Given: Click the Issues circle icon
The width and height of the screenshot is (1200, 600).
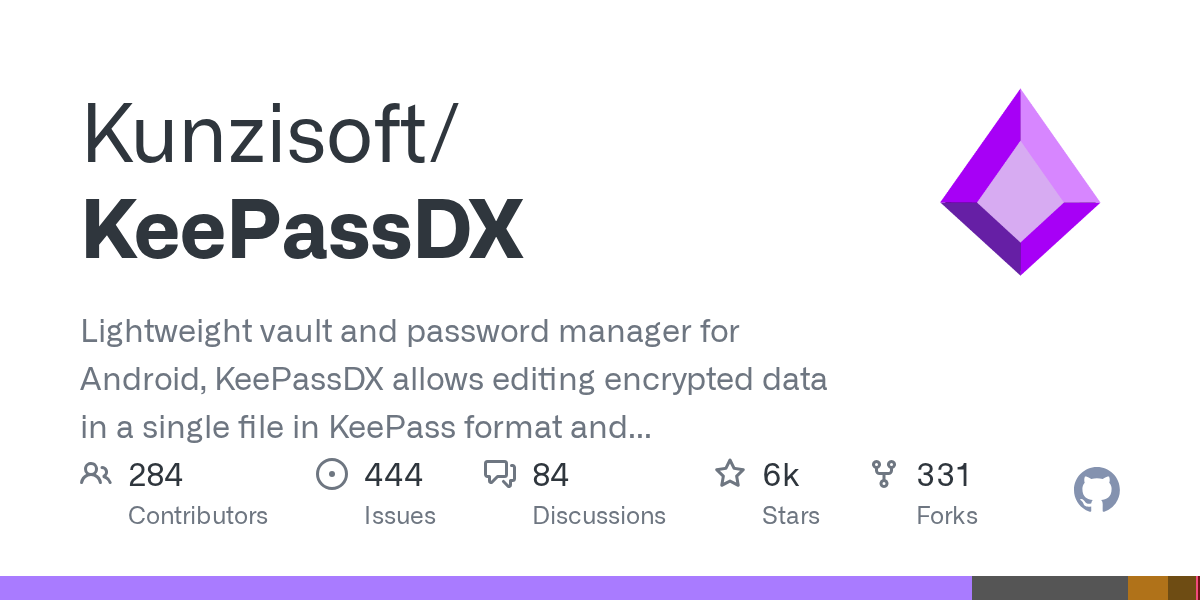Looking at the screenshot, I should coord(331,474).
